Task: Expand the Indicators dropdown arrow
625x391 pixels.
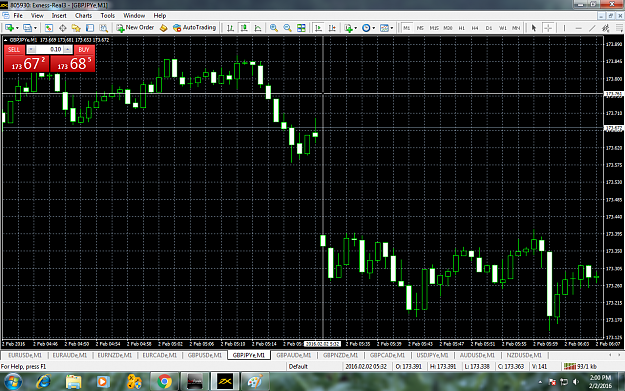Action: [x=356, y=28]
